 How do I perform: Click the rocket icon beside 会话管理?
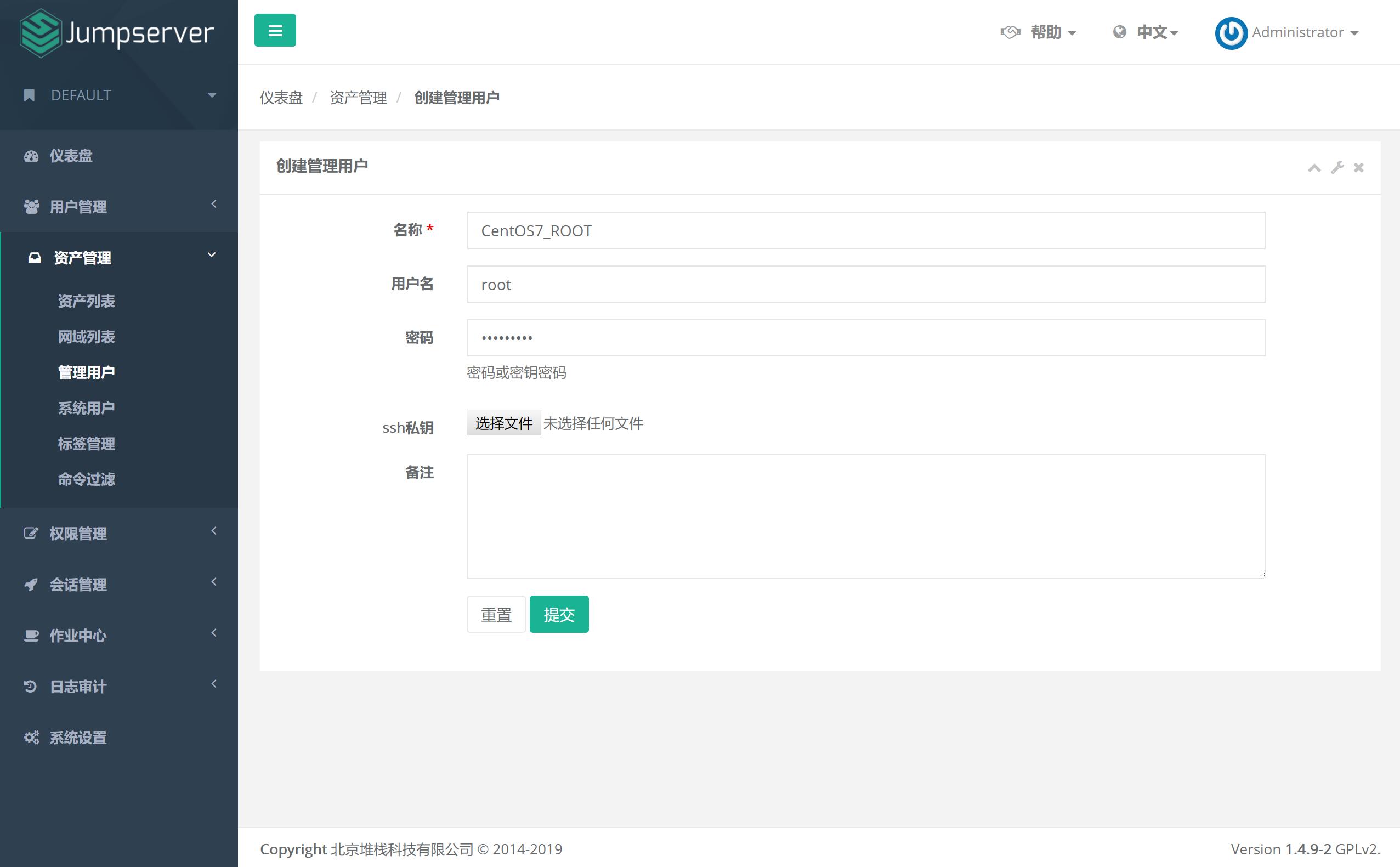(31, 585)
